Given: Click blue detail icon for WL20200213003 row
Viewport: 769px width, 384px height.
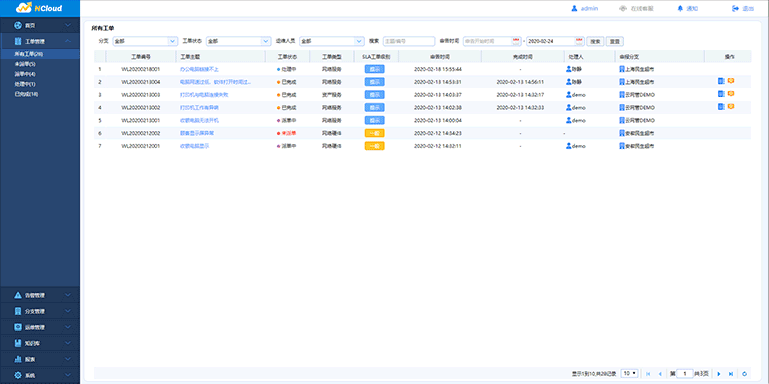Looking at the screenshot, I should (x=721, y=94).
